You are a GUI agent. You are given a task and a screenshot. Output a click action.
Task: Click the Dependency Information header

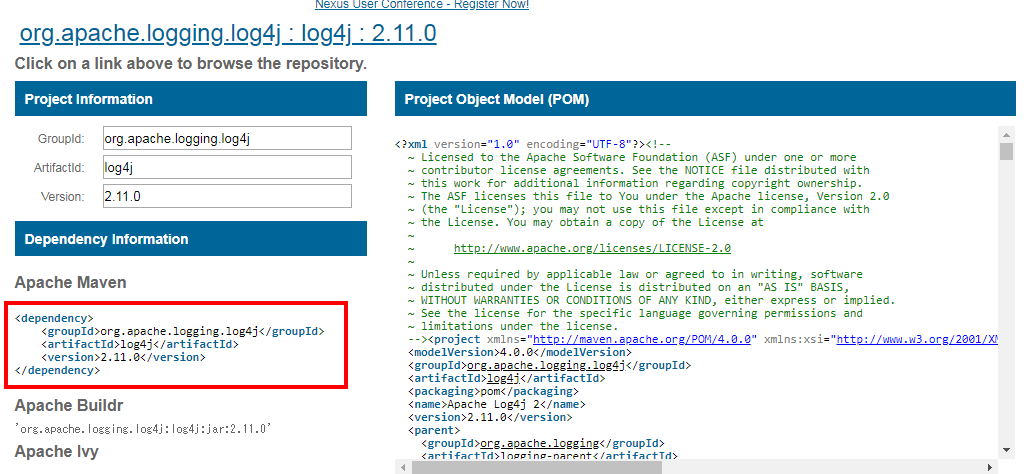click(191, 239)
